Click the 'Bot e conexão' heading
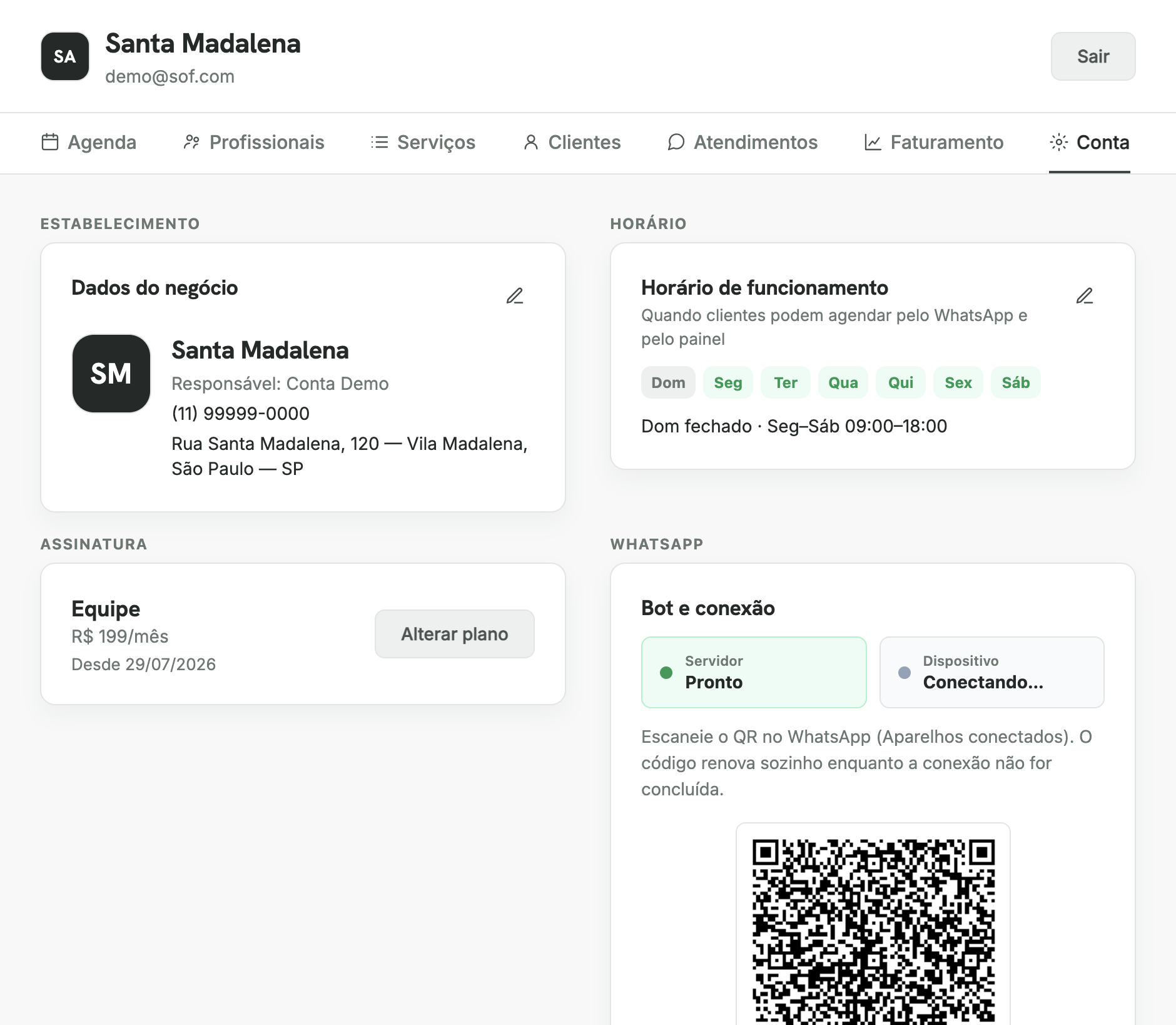This screenshot has height=1025, width=1176. [708, 608]
